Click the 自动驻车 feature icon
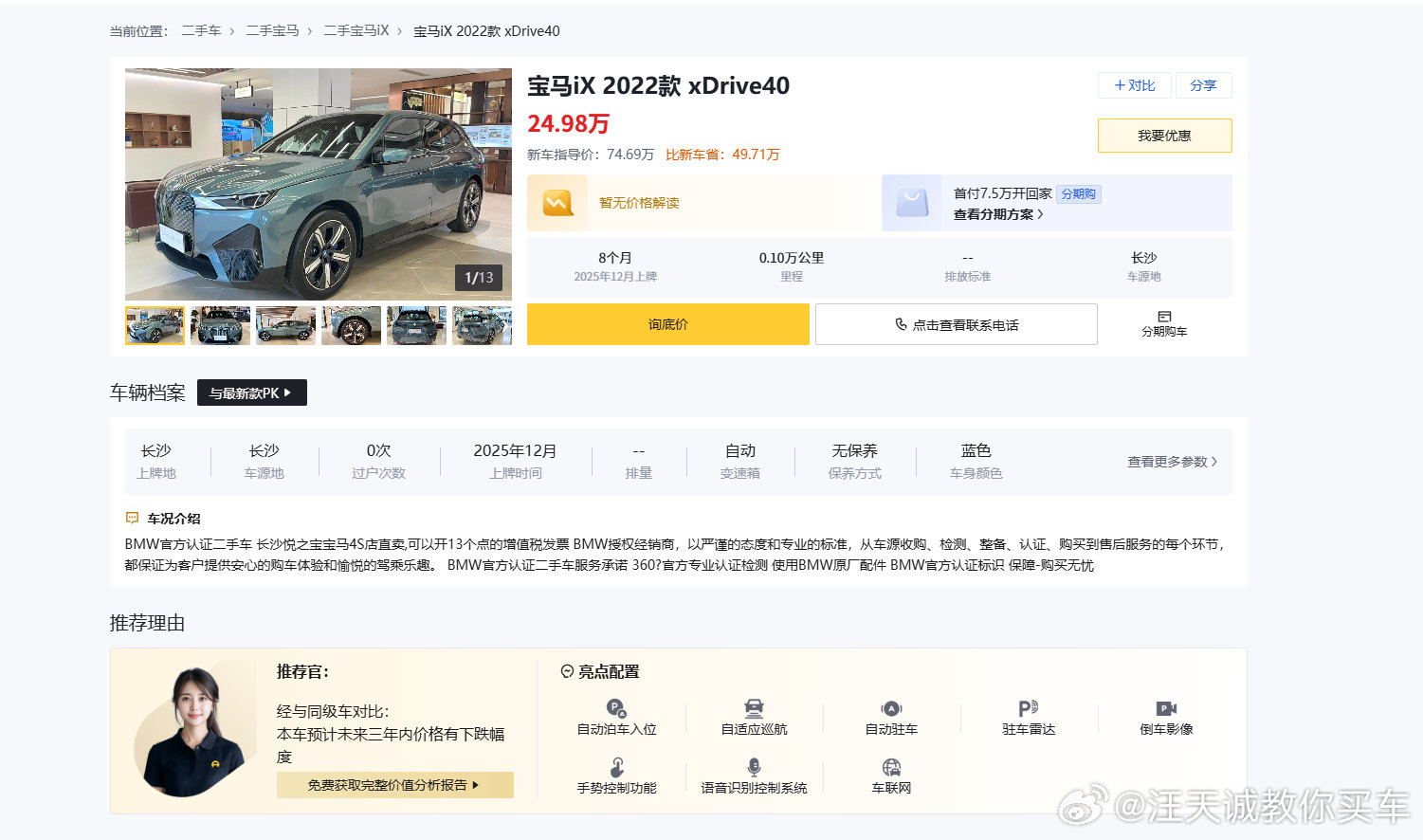Screen dimensions: 1423x840 [891, 708]
